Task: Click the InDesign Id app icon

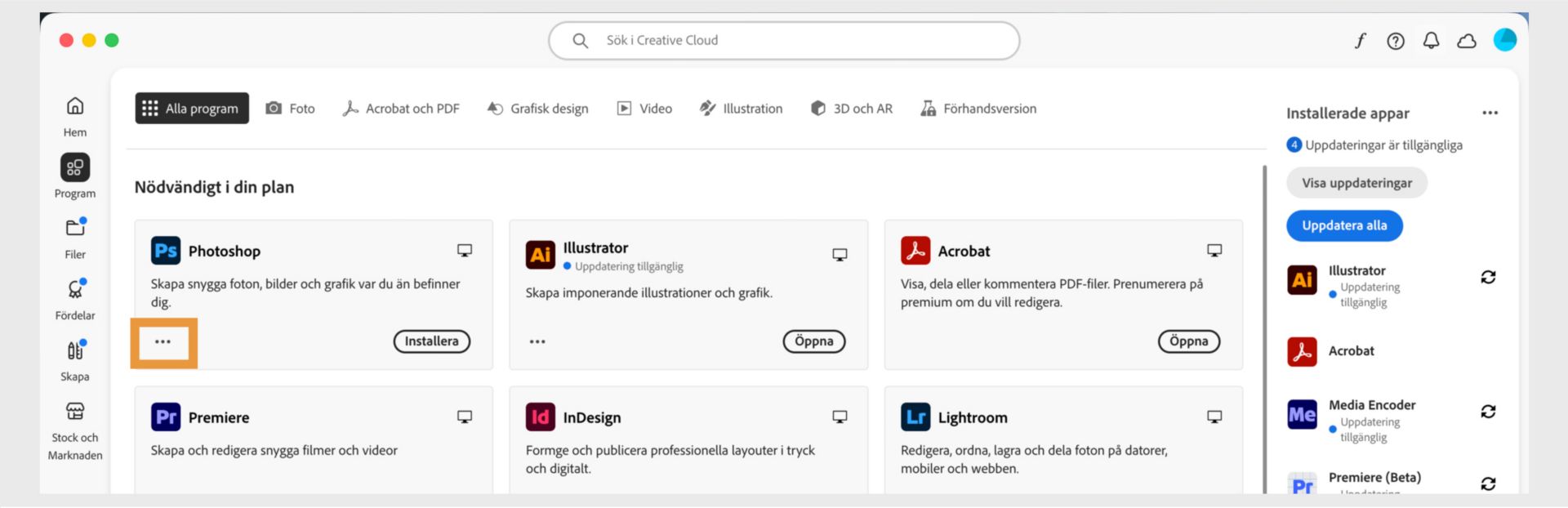Action: tap(541, 417)
